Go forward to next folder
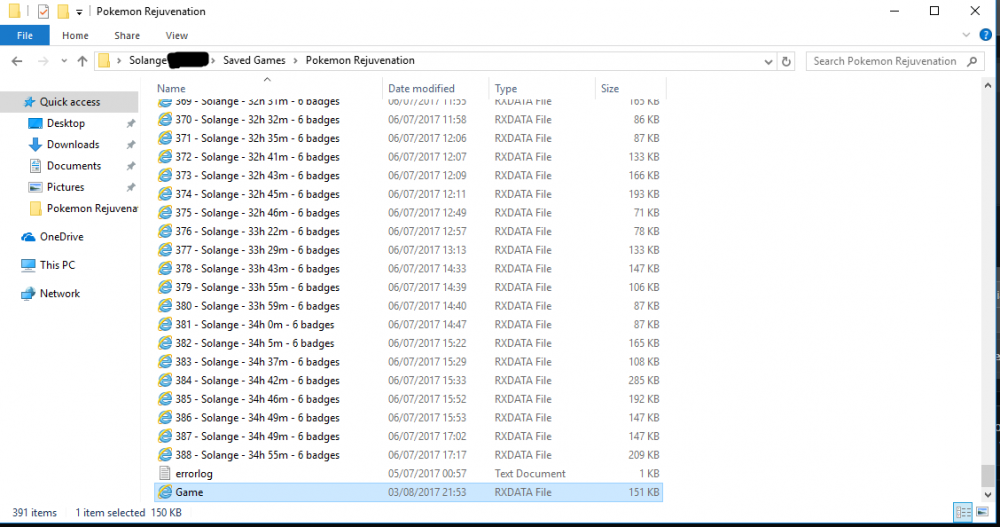Screen dimensions: 1000x527 43,61
